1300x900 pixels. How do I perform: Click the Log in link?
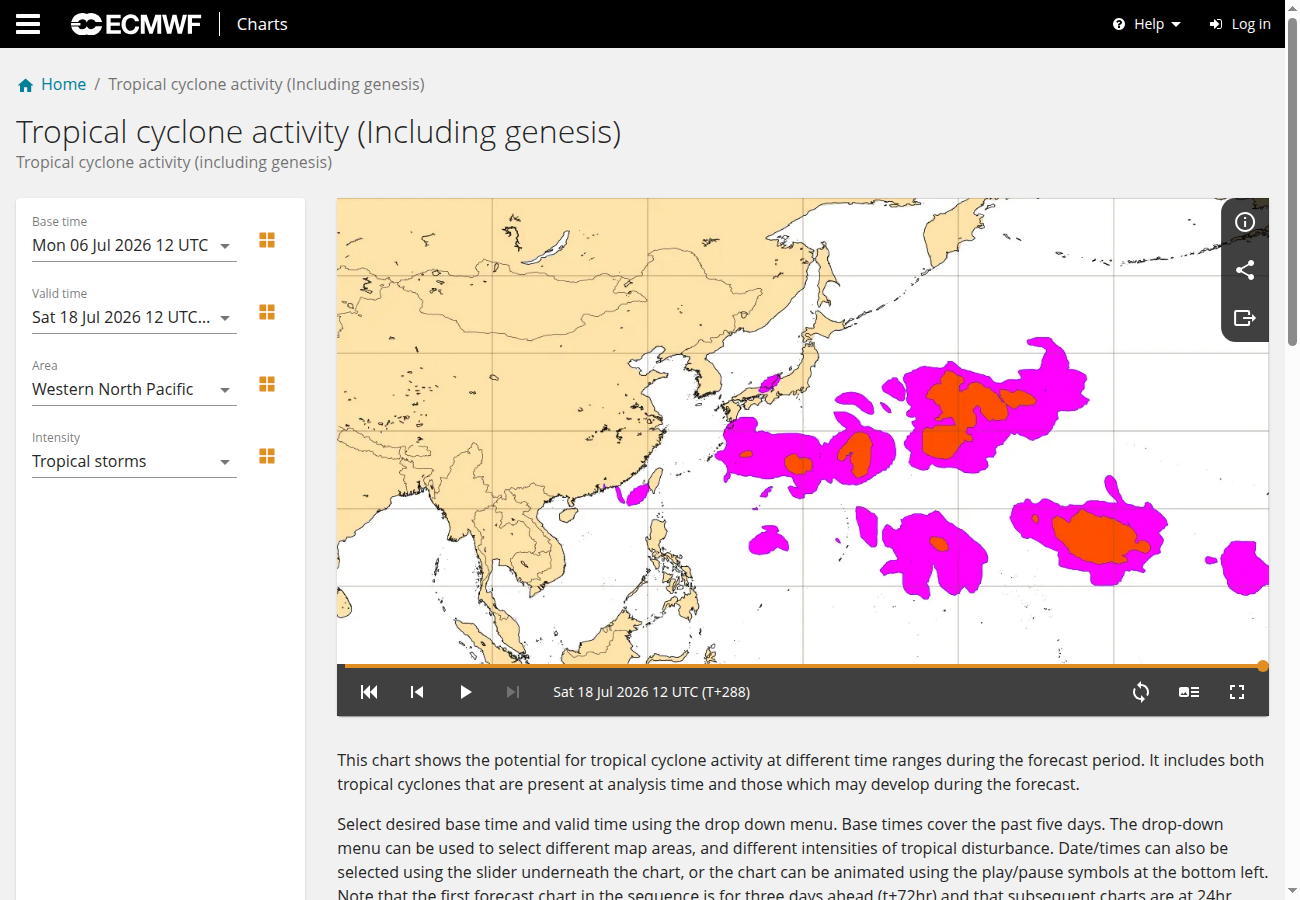(x=1240, y=24)
